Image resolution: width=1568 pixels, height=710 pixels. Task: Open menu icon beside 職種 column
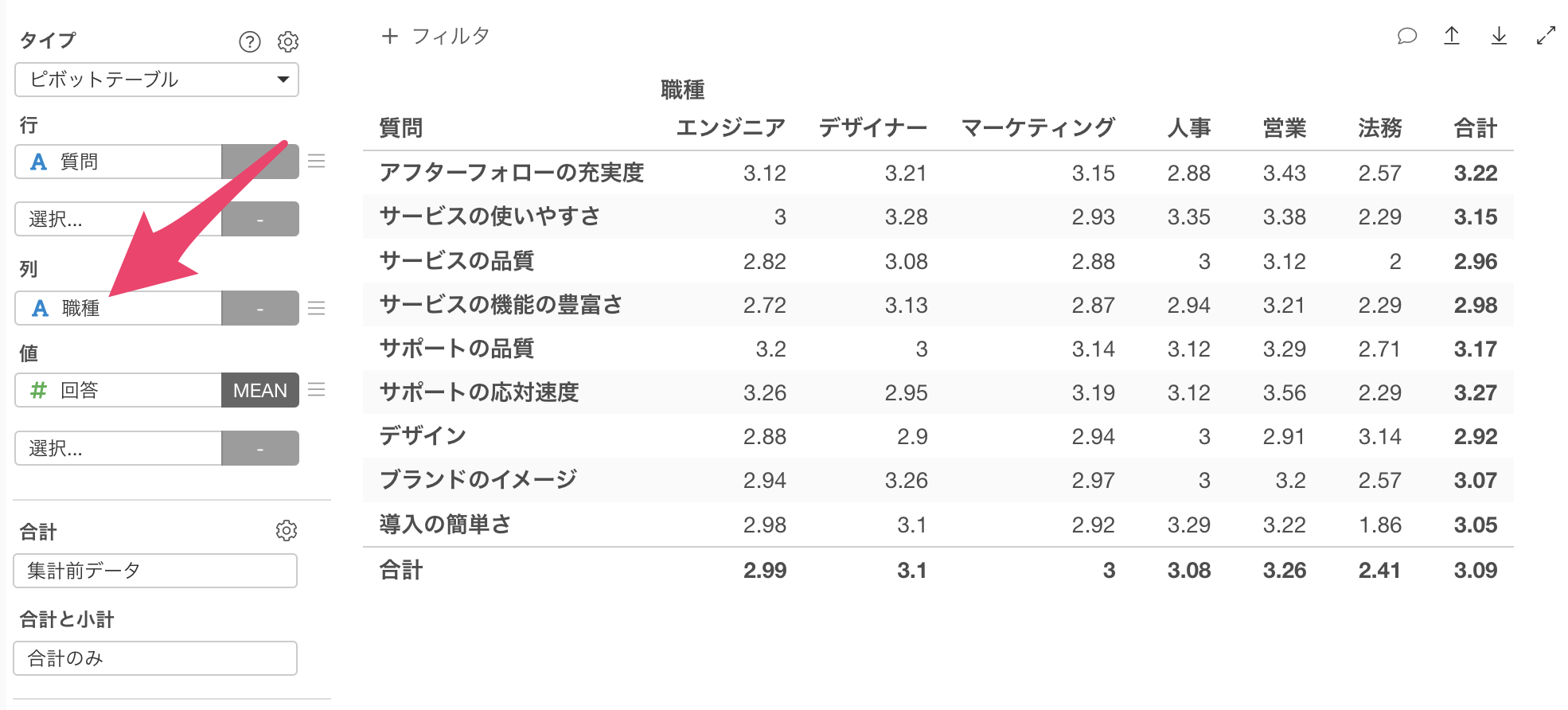pyautogui.click(x=317, y=308)
